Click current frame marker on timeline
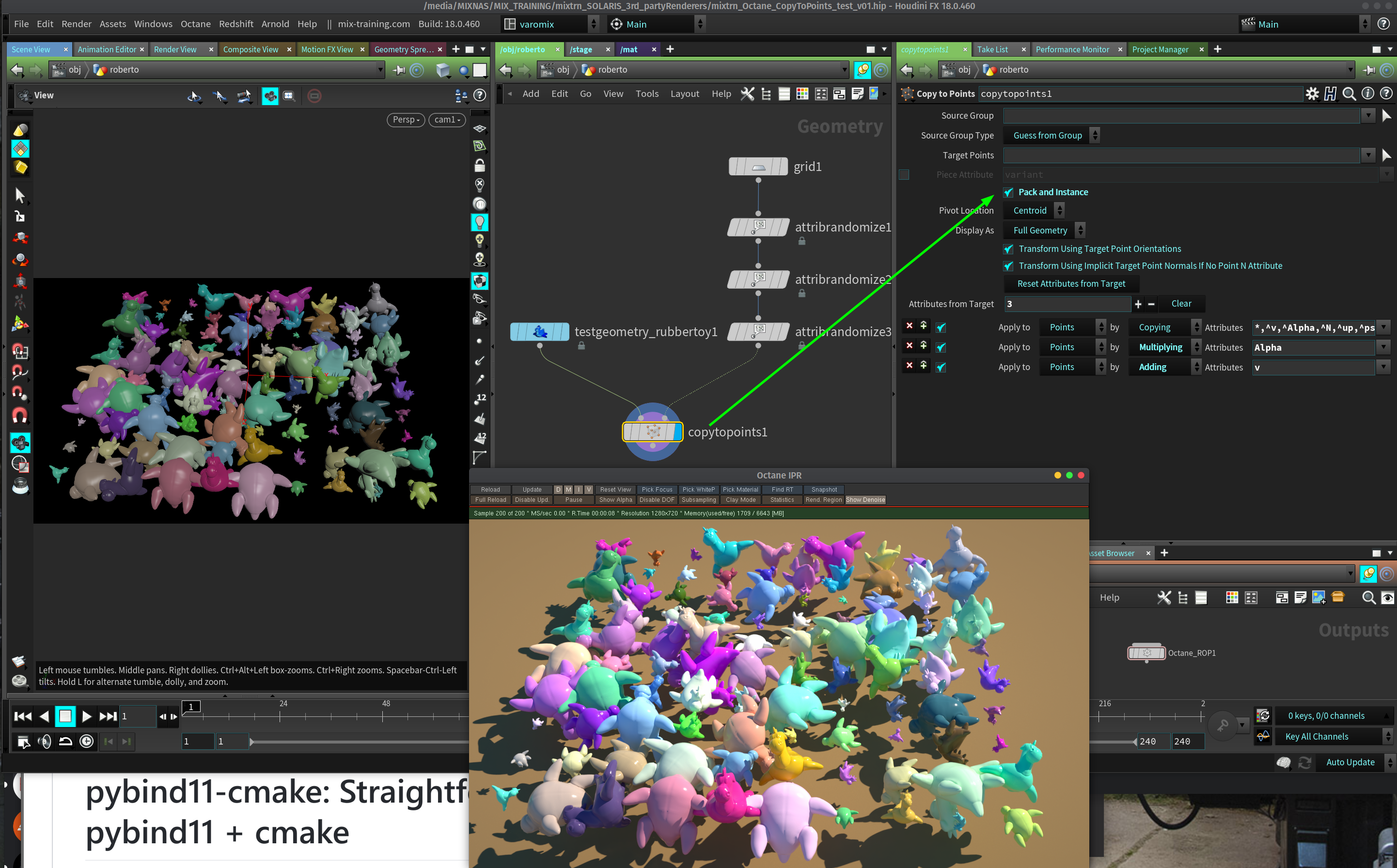The image size is (1397, 868). pyautogui.click(x=191, y=707)
